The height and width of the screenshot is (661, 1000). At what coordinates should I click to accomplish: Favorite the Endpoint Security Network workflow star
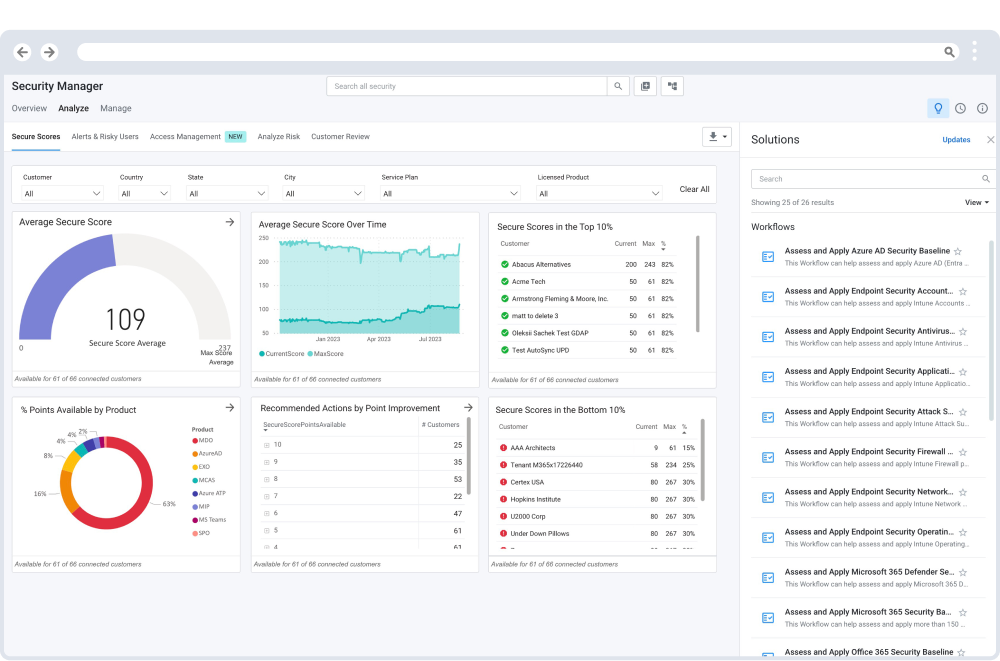coord(963,493)
